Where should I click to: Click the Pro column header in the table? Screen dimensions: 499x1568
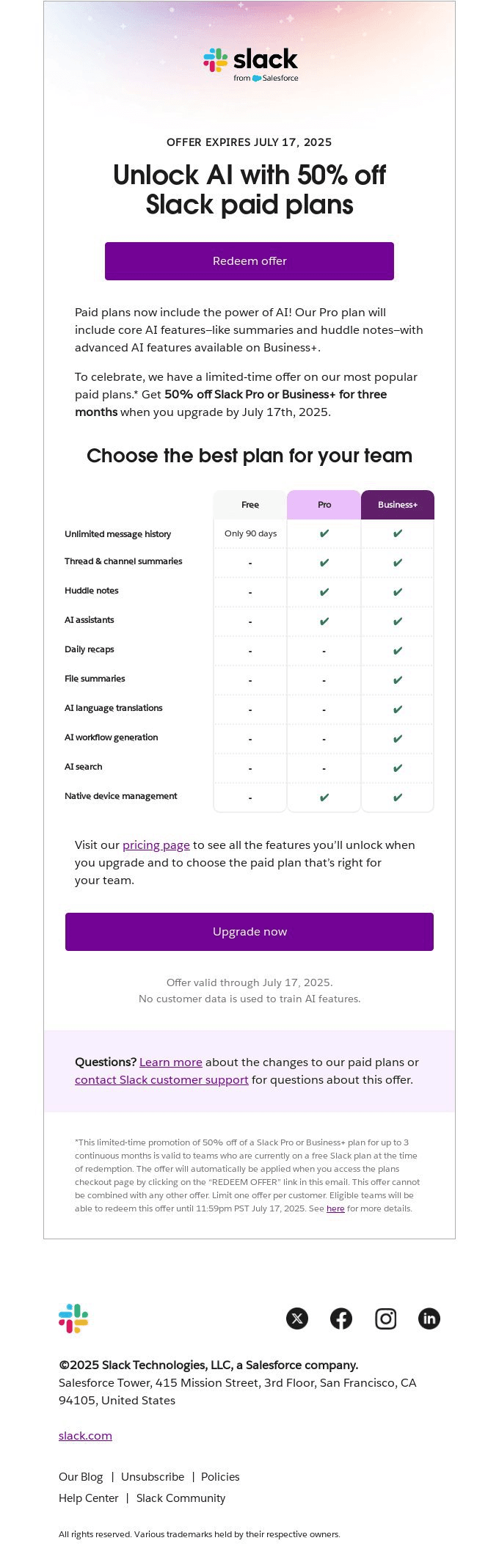(x=323, y=505)
